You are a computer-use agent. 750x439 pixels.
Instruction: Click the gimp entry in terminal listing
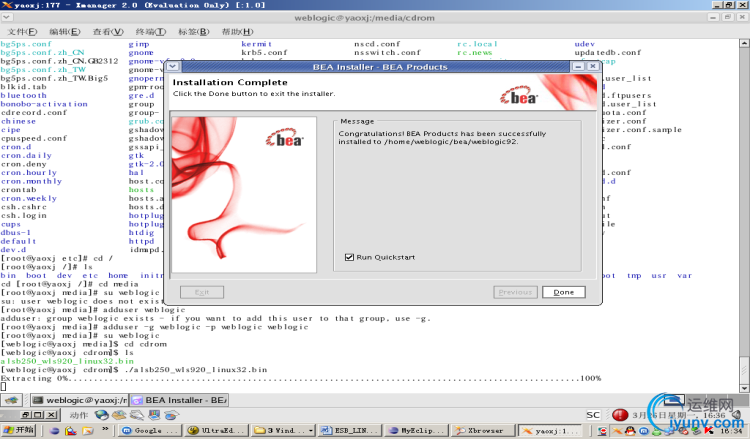click(139, 44)
